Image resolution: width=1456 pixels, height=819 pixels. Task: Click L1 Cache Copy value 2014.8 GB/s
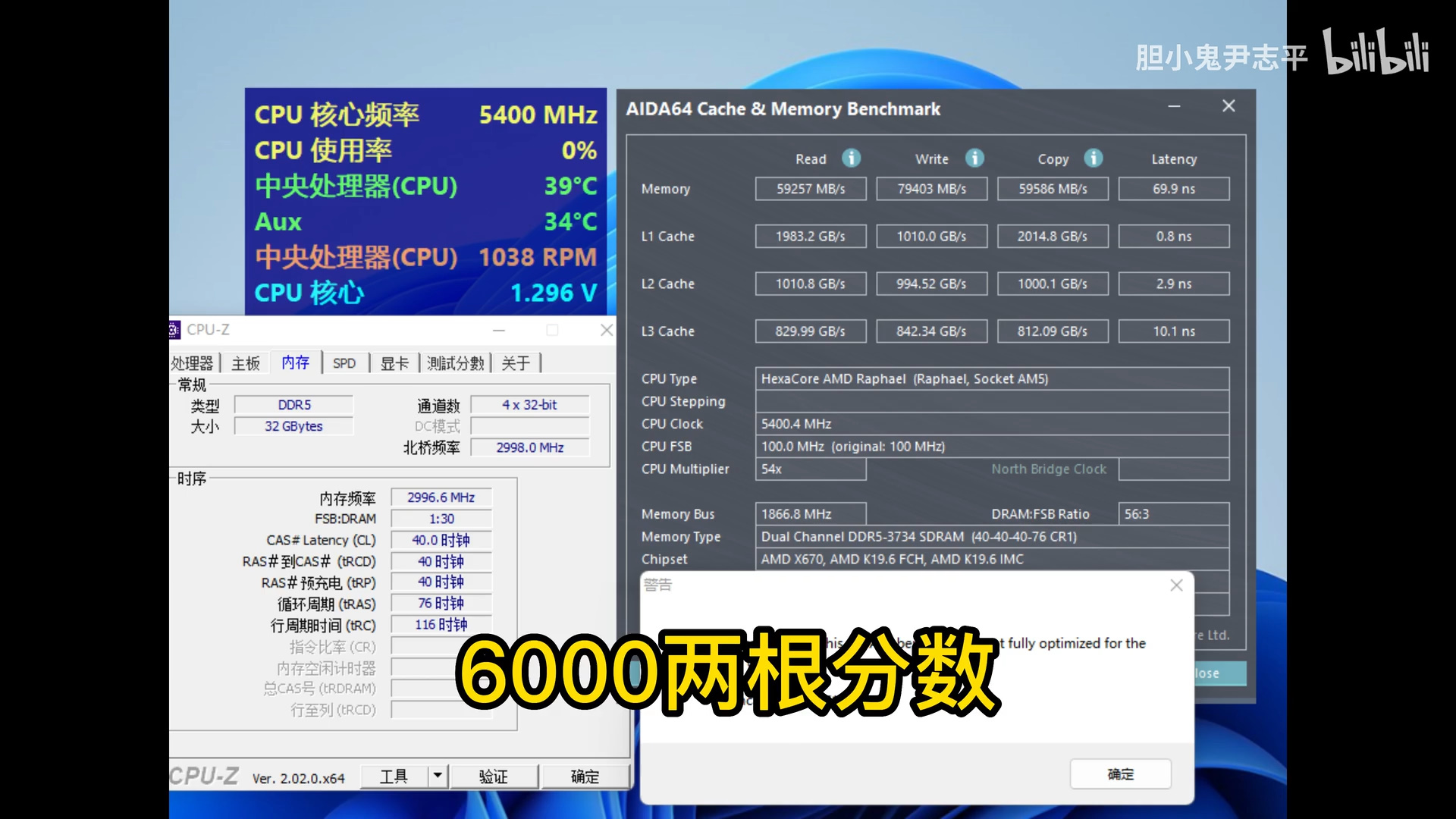(1053, 236)
